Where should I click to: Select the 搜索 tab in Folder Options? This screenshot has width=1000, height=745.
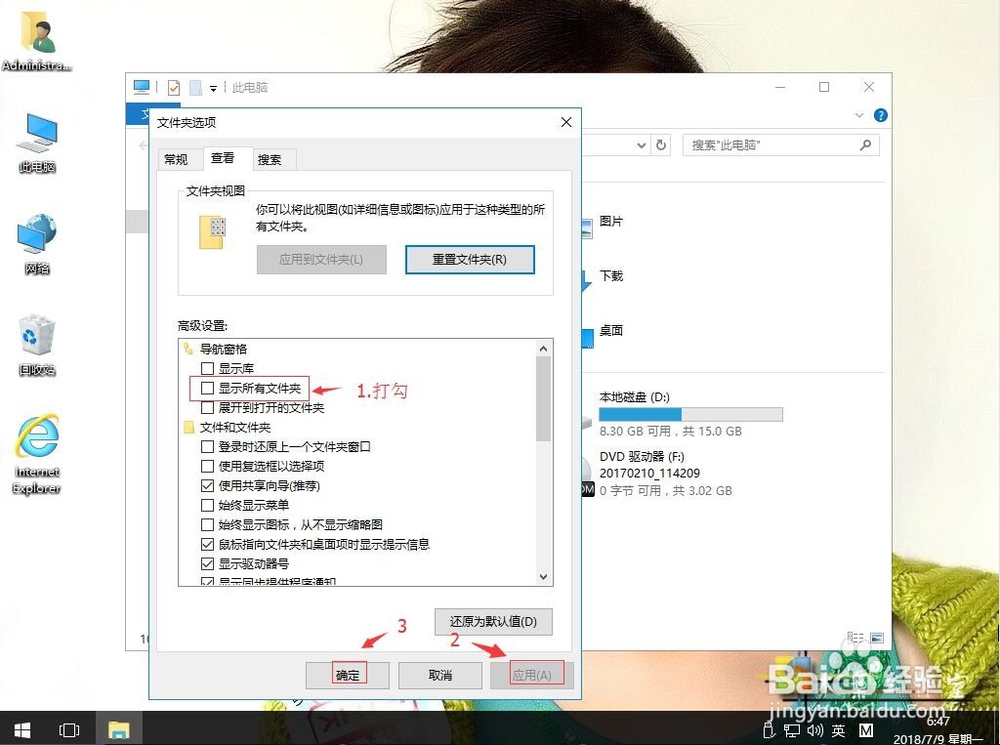pyautogui.click(x=271, y=158)
